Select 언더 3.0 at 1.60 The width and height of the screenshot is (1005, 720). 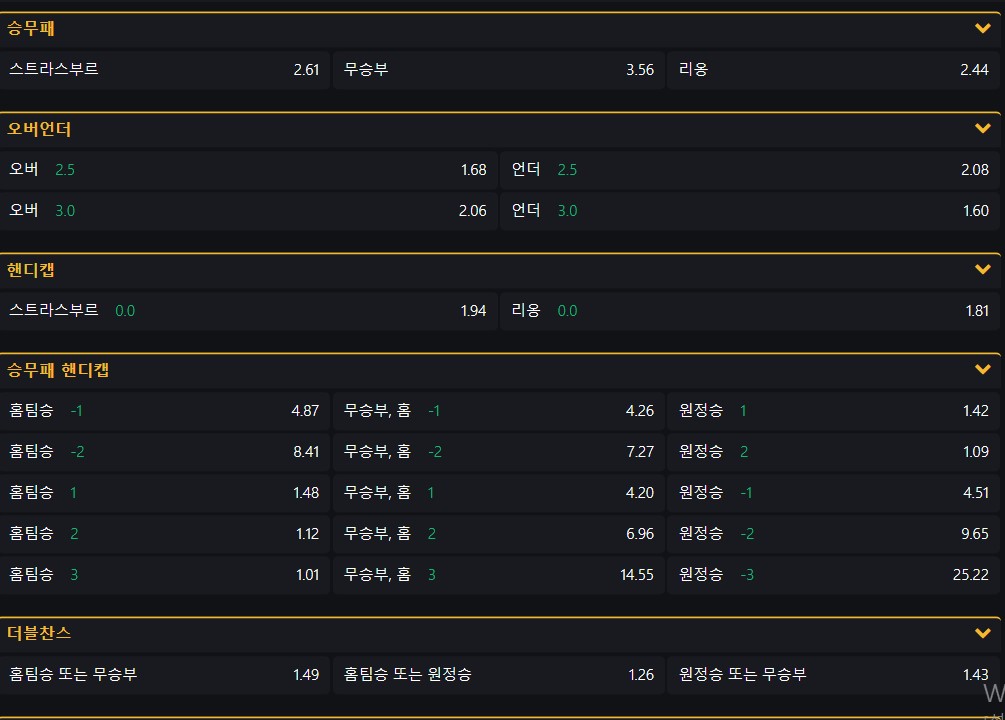coord(750,211)
